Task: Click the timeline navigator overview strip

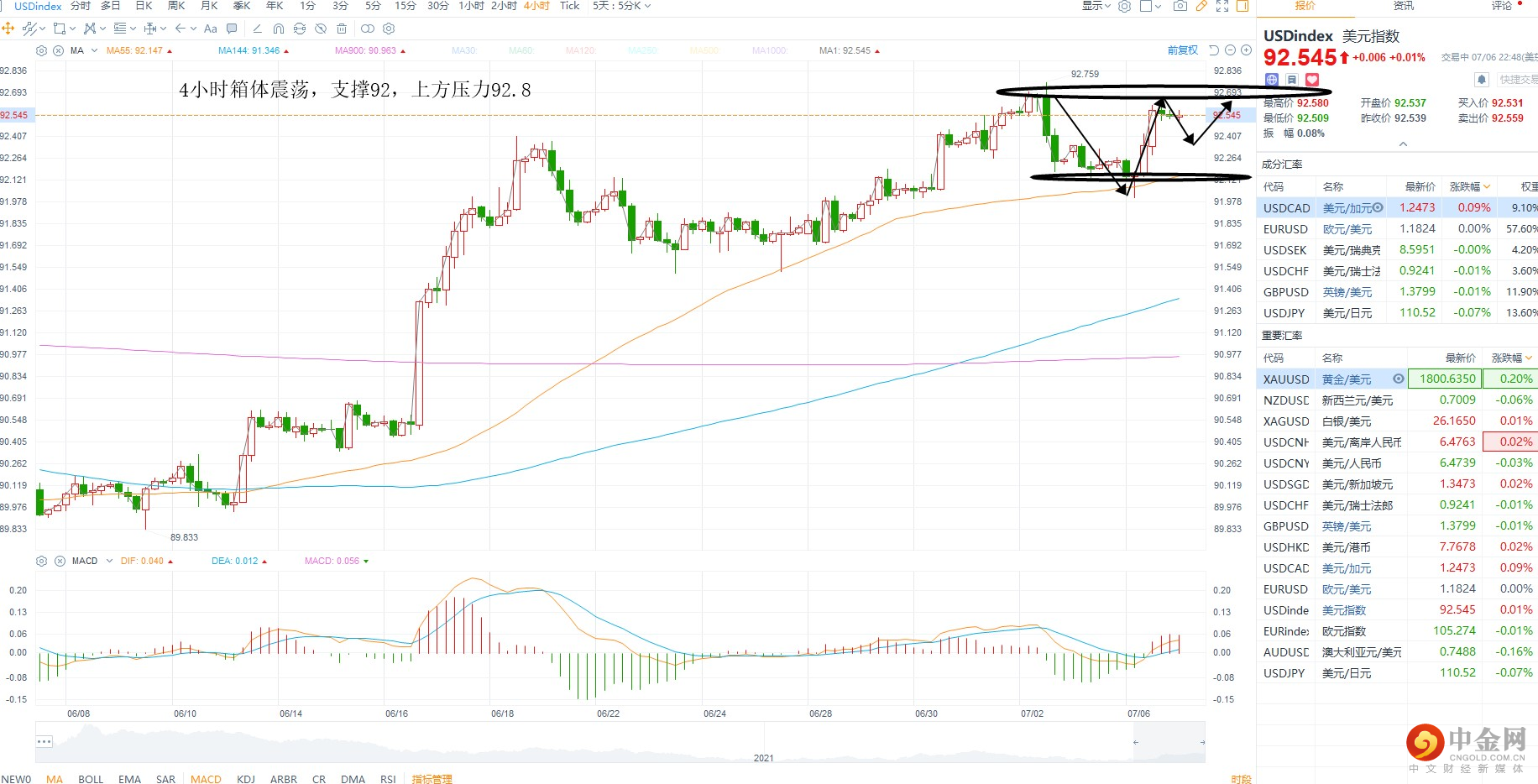Action: 620,742
